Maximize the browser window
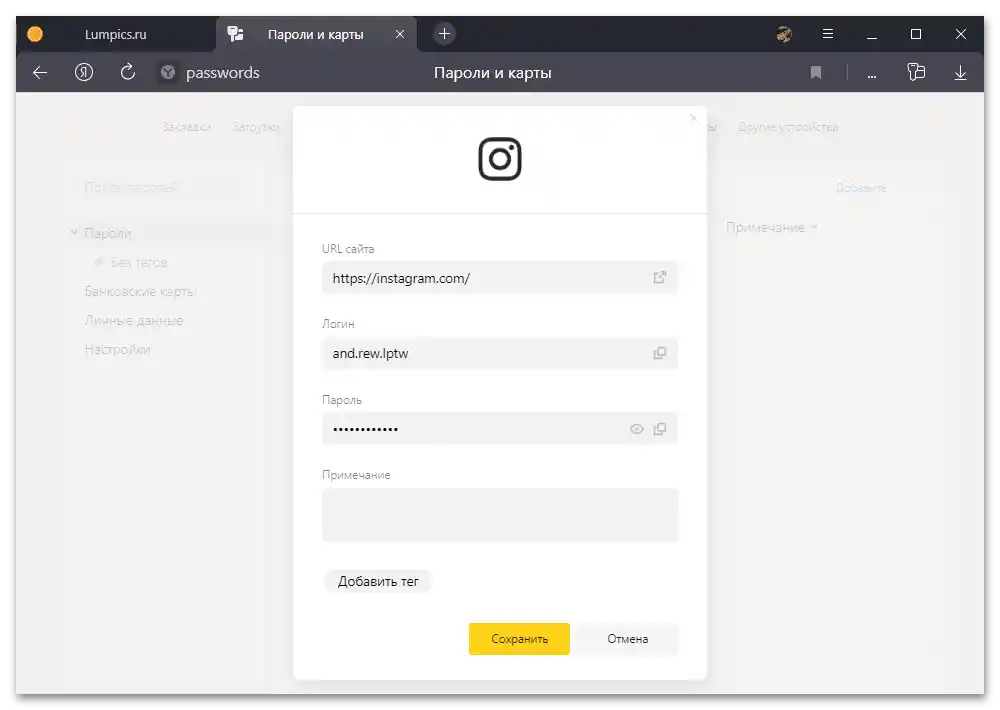This screenshot has width=1000, height=710. [x=916, y=34]
